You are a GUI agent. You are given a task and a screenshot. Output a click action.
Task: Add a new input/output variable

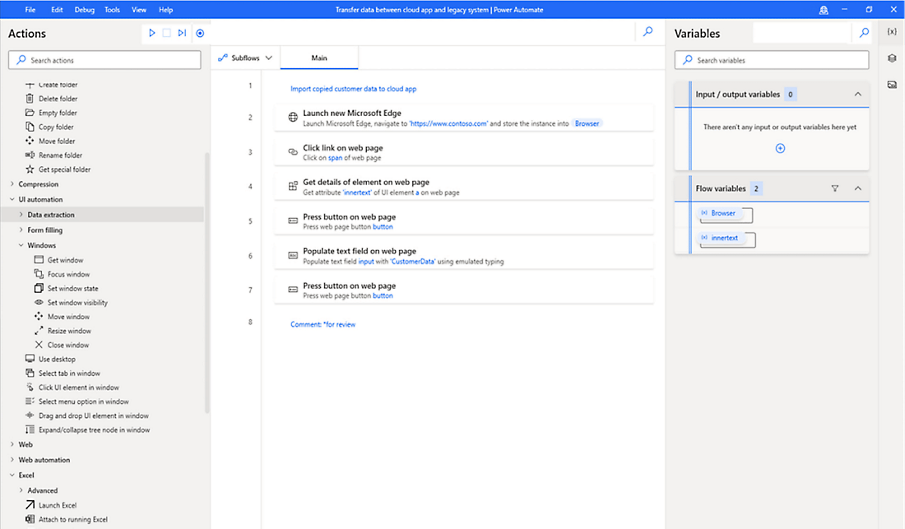coord(780,148)
